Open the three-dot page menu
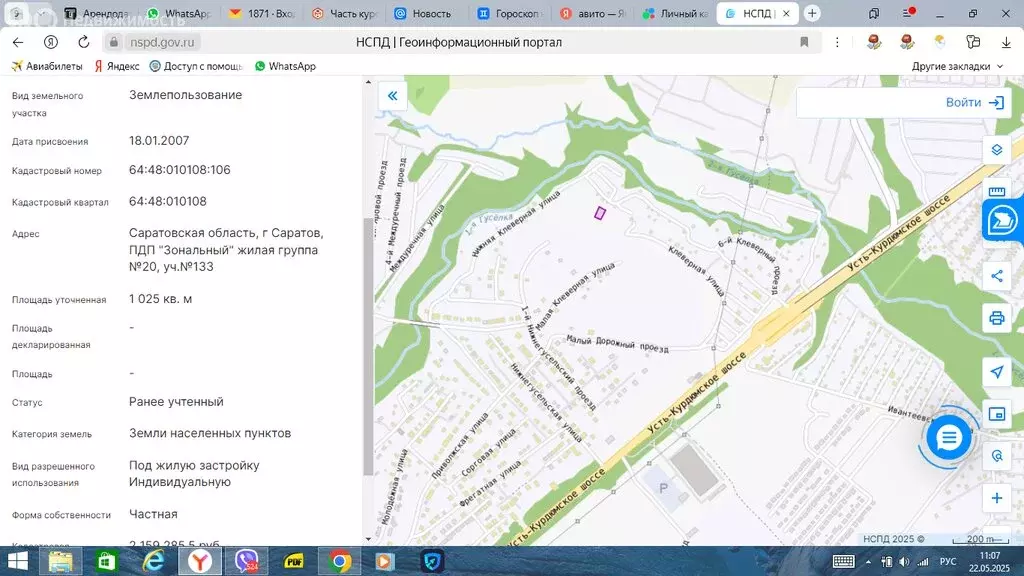The height and width of the screenshot is (576, 1024). [x=837, y=42]
